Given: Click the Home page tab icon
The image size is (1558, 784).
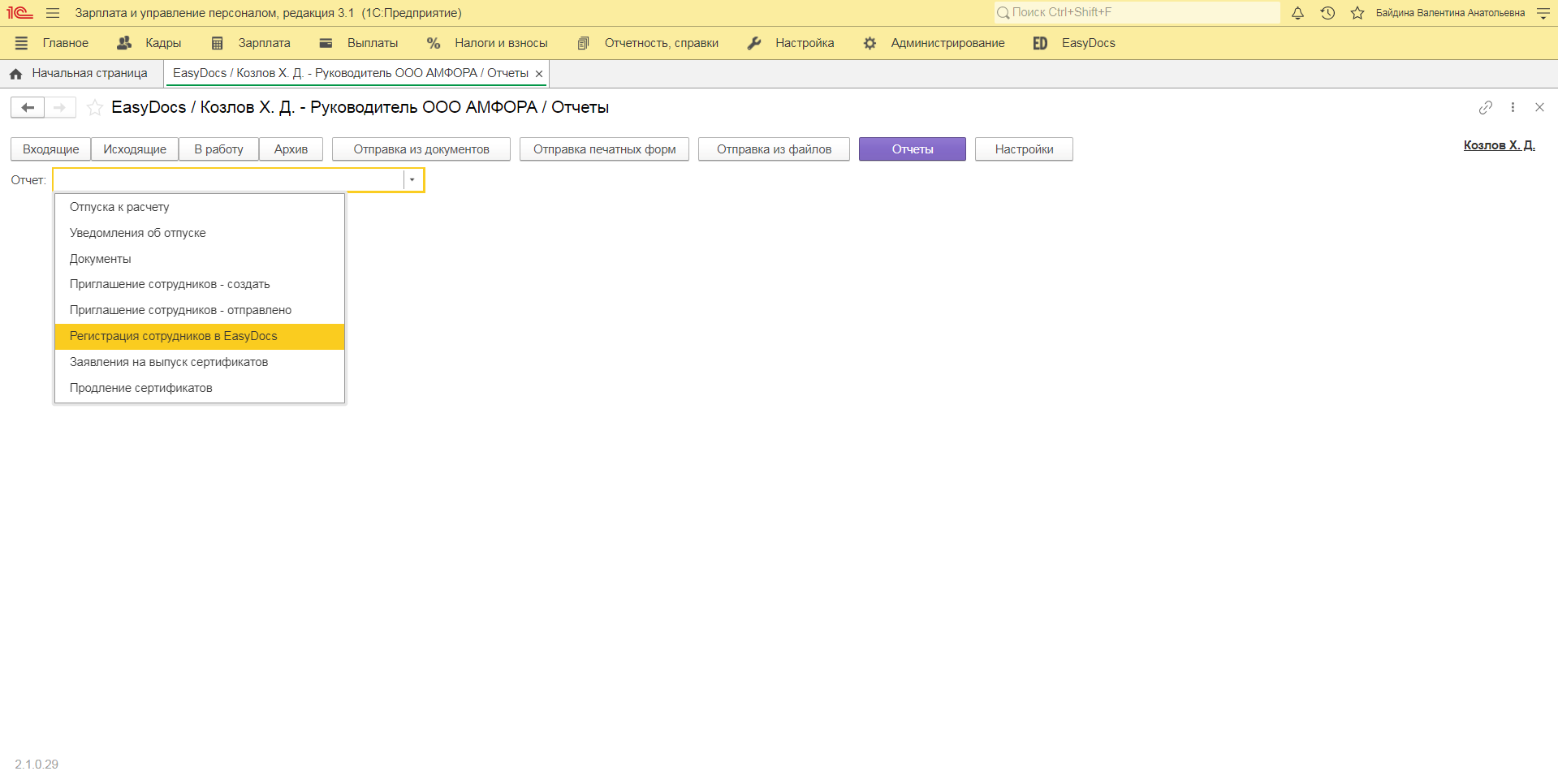Looking at the screenshot, I should click(15, 74).
